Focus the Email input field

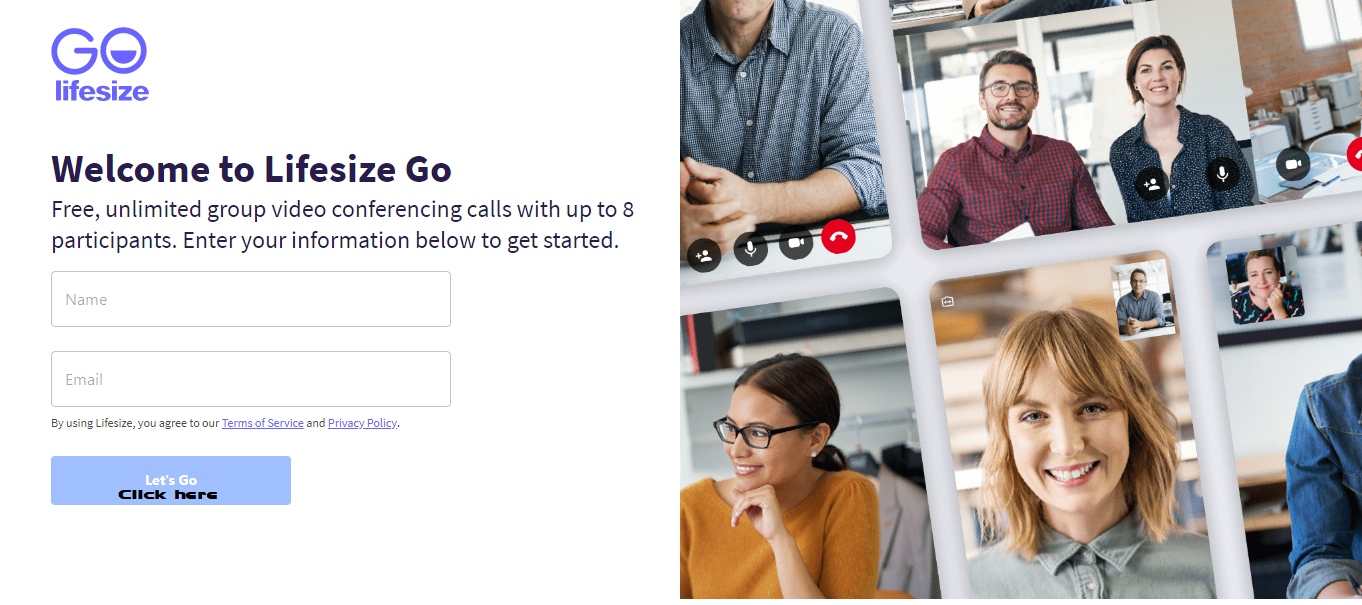coord(251,379)
